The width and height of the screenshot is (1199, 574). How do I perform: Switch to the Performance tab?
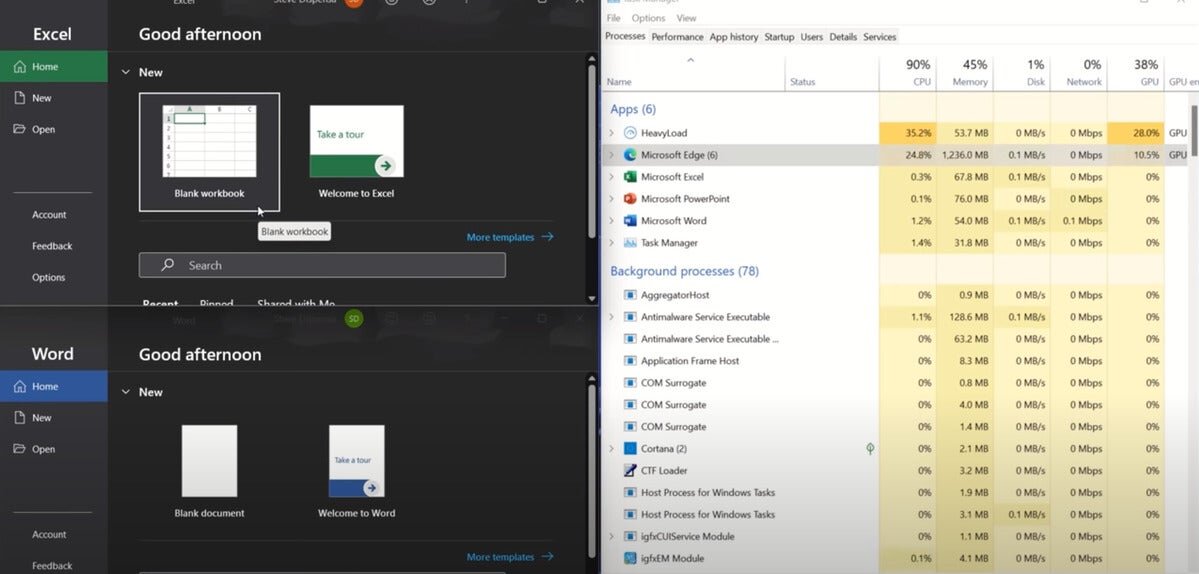pyautogui.click(x=677, y=37)
